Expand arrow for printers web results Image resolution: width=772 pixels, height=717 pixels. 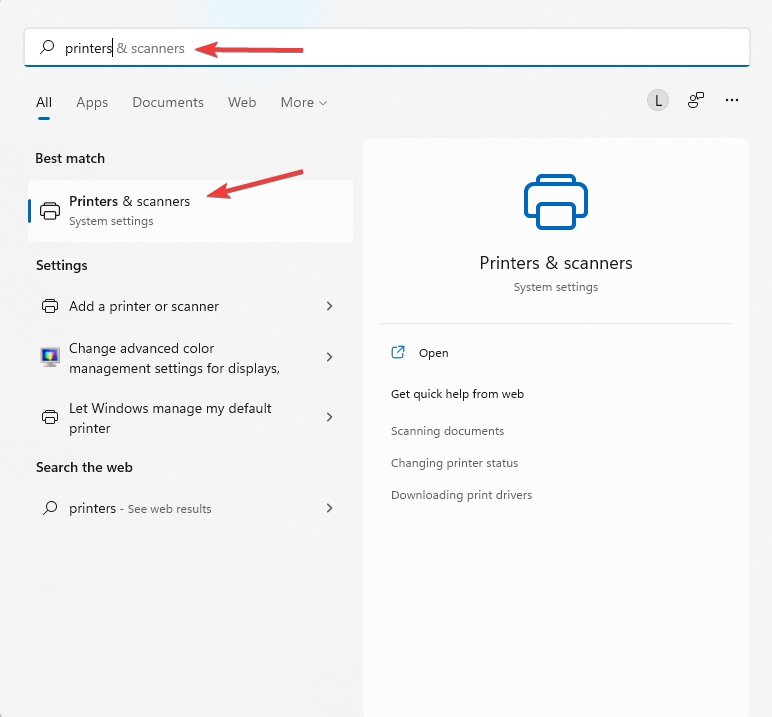(329, 508)
